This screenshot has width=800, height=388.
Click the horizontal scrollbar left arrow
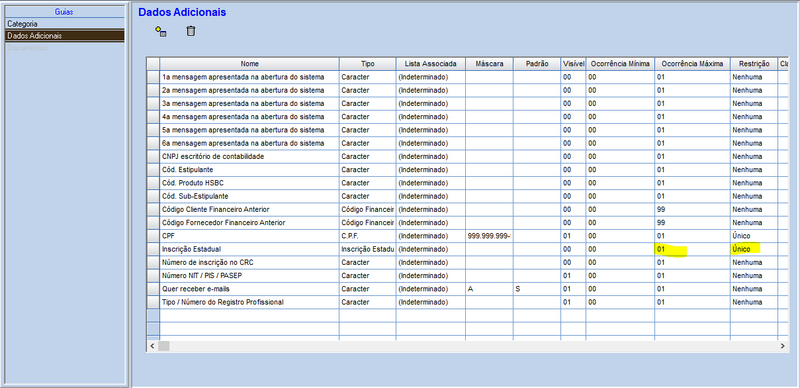coord(152,346)
